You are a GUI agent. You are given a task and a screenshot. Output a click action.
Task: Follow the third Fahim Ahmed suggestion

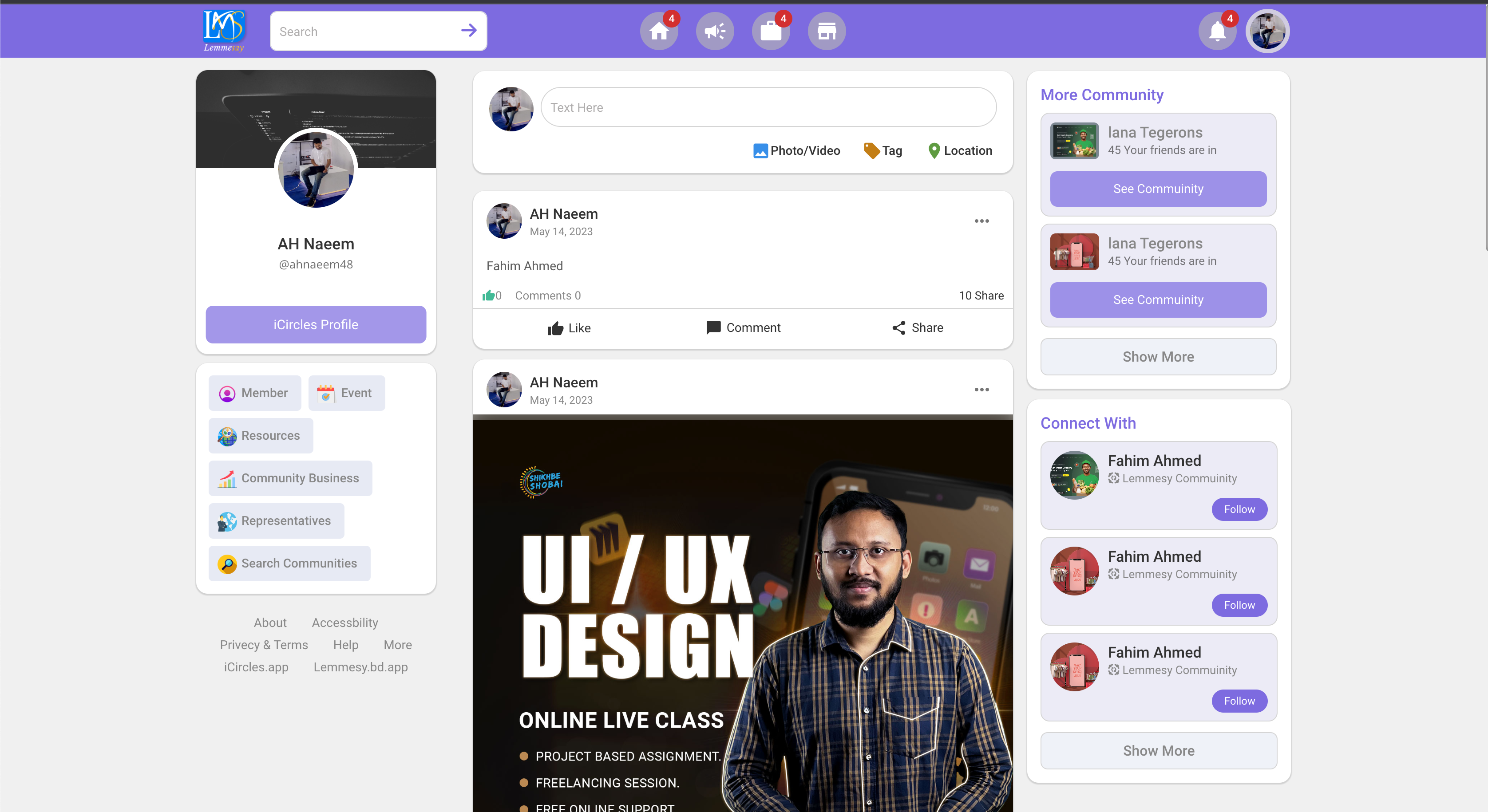tap(1239, 701)
